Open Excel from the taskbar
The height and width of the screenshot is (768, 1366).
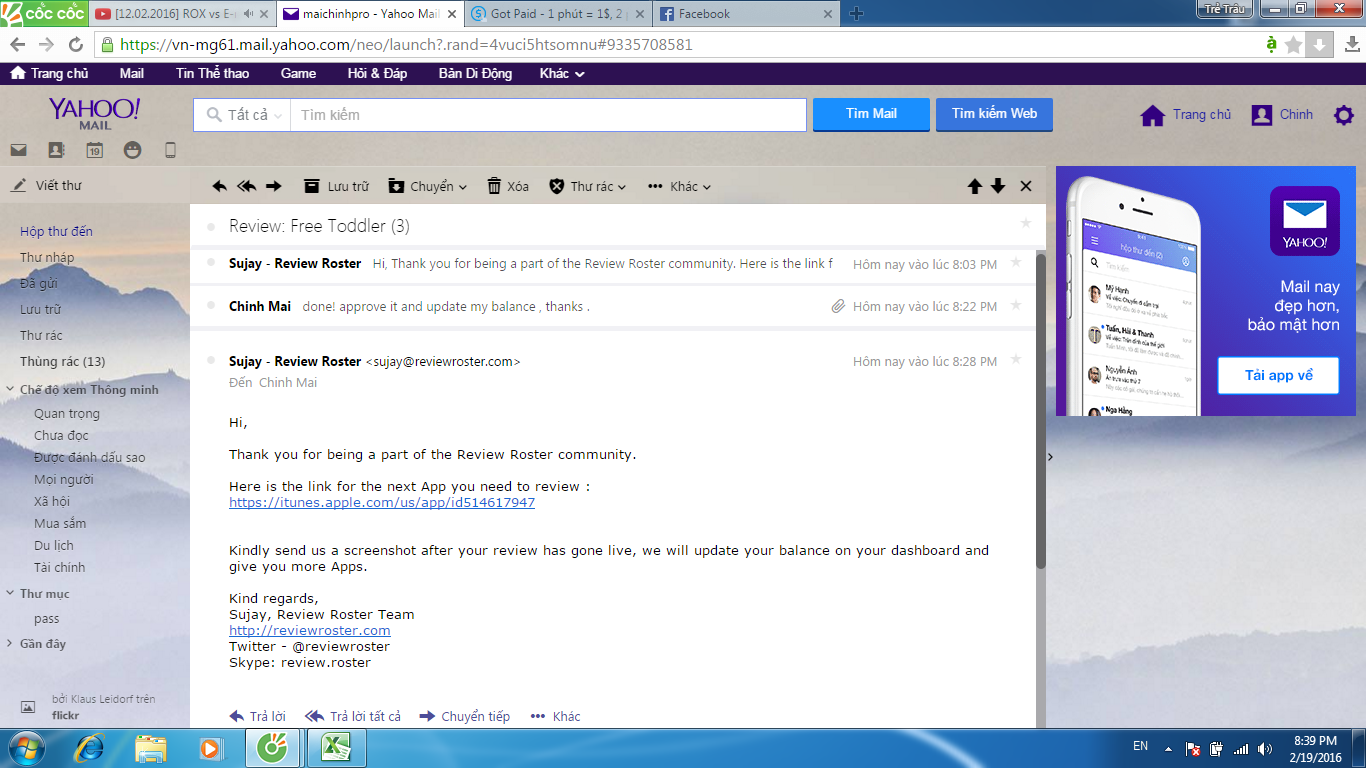pos(335,748)
